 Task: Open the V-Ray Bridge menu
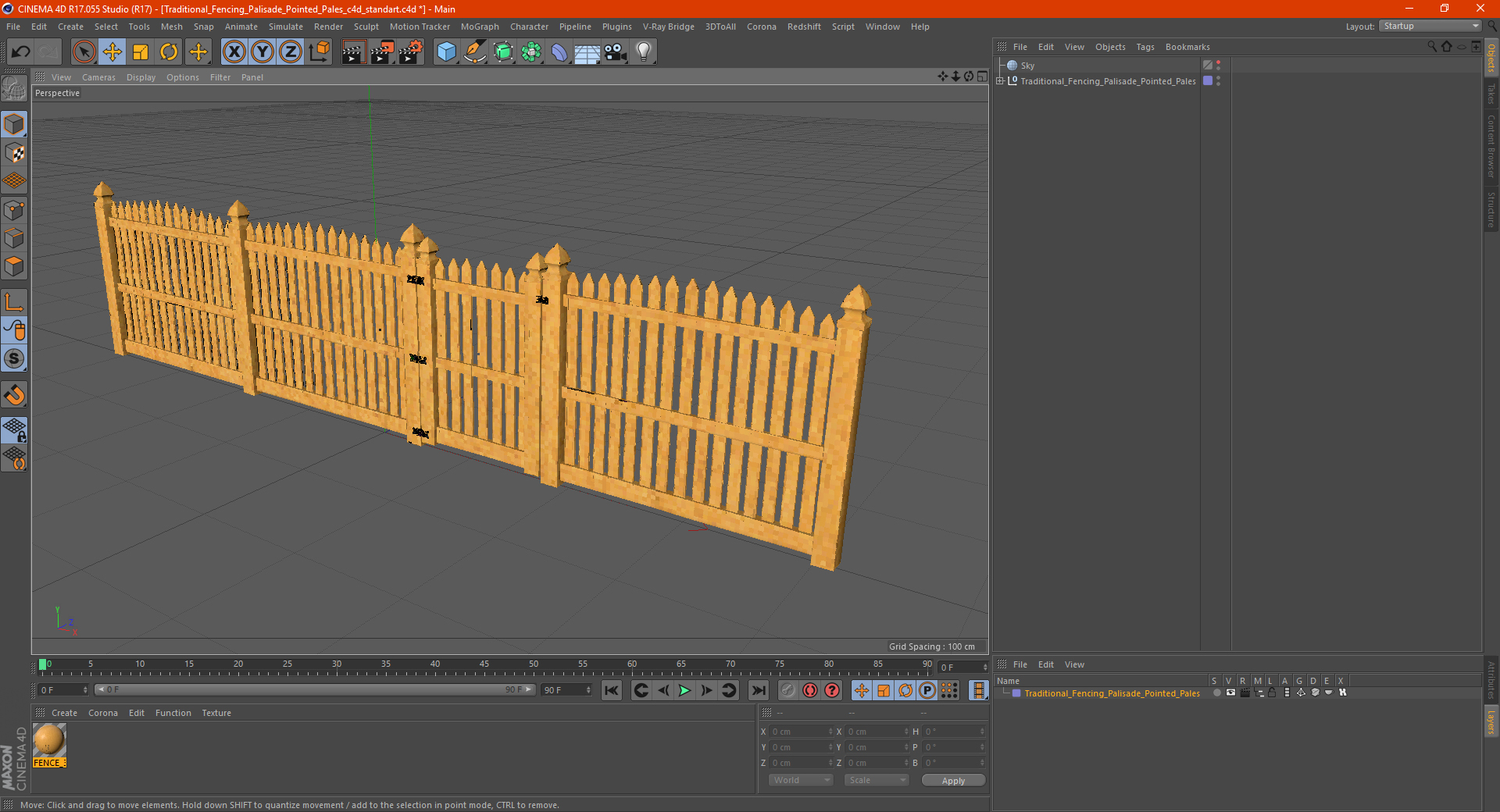pos(669,27)
